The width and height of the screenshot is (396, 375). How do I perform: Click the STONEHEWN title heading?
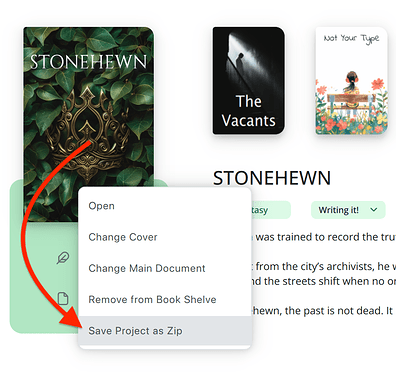pos(272,178)
